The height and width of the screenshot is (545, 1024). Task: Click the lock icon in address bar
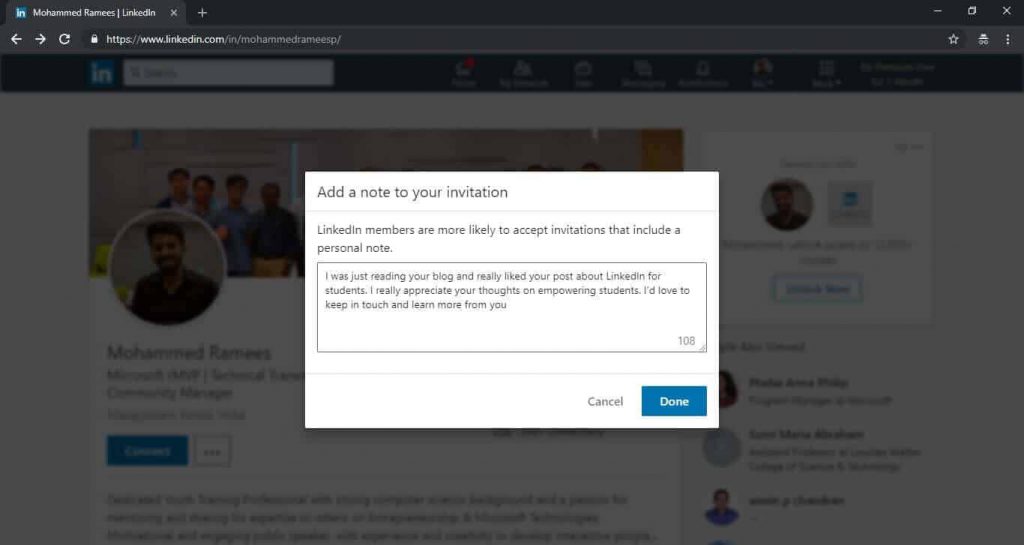[94, 39]
